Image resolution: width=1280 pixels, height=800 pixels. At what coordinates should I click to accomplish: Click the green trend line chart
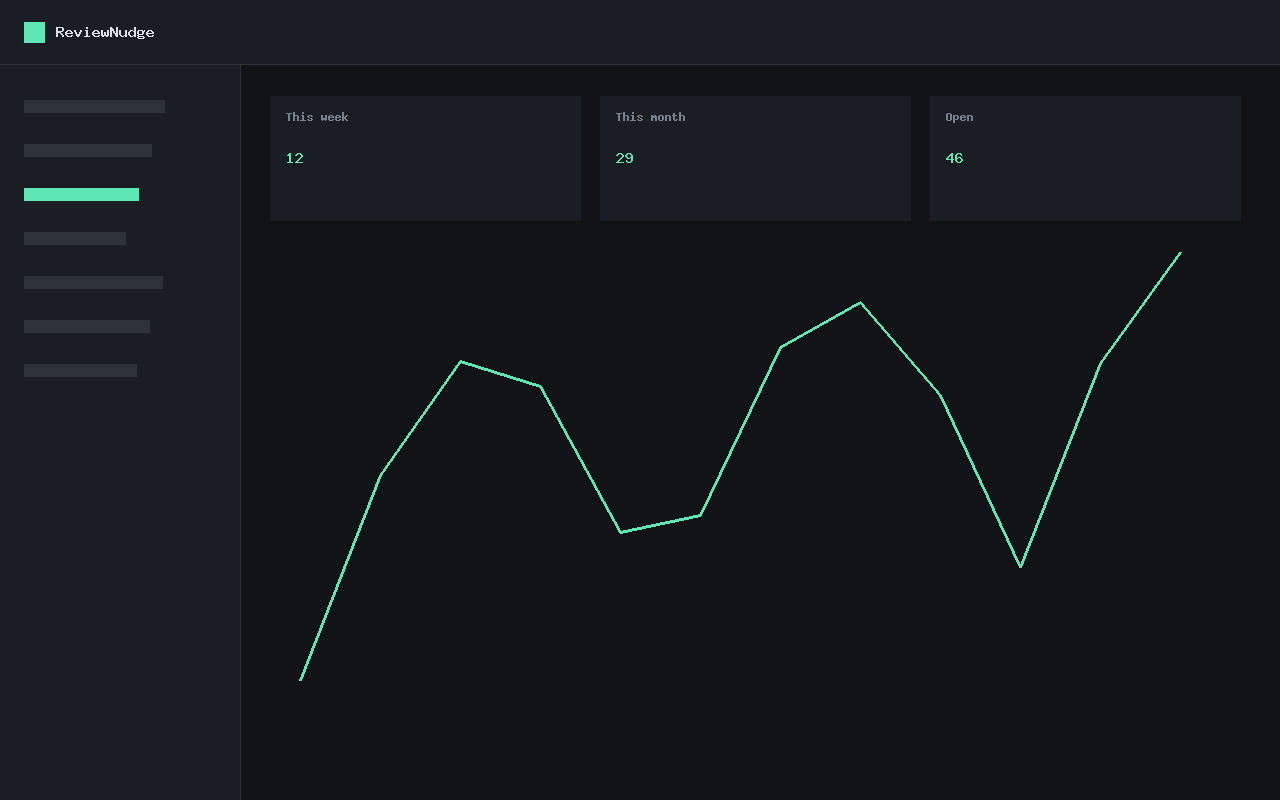740,466
